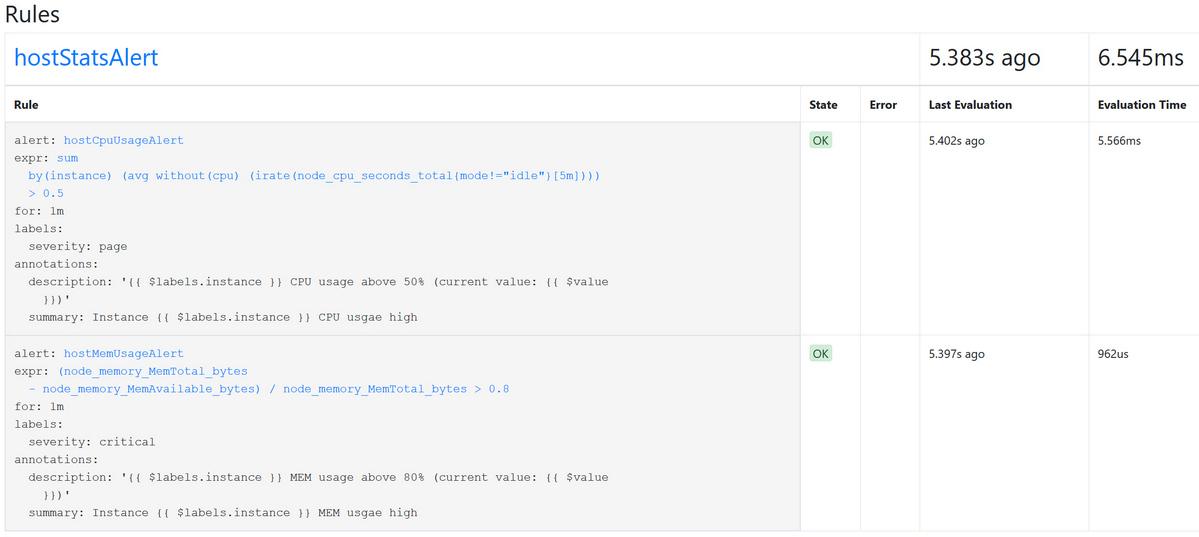This screenshot has height=537, width=1199.
Task: Click the 'Last Evaluation' column header
Action: pos(970,105)
